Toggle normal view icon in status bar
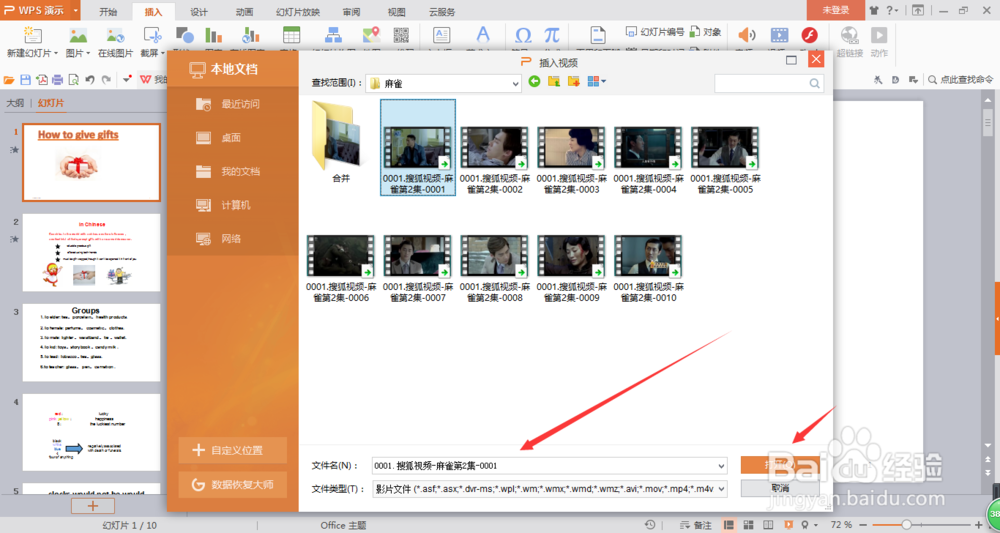This screenshot has width=1000, height=533. coord(728,525)
